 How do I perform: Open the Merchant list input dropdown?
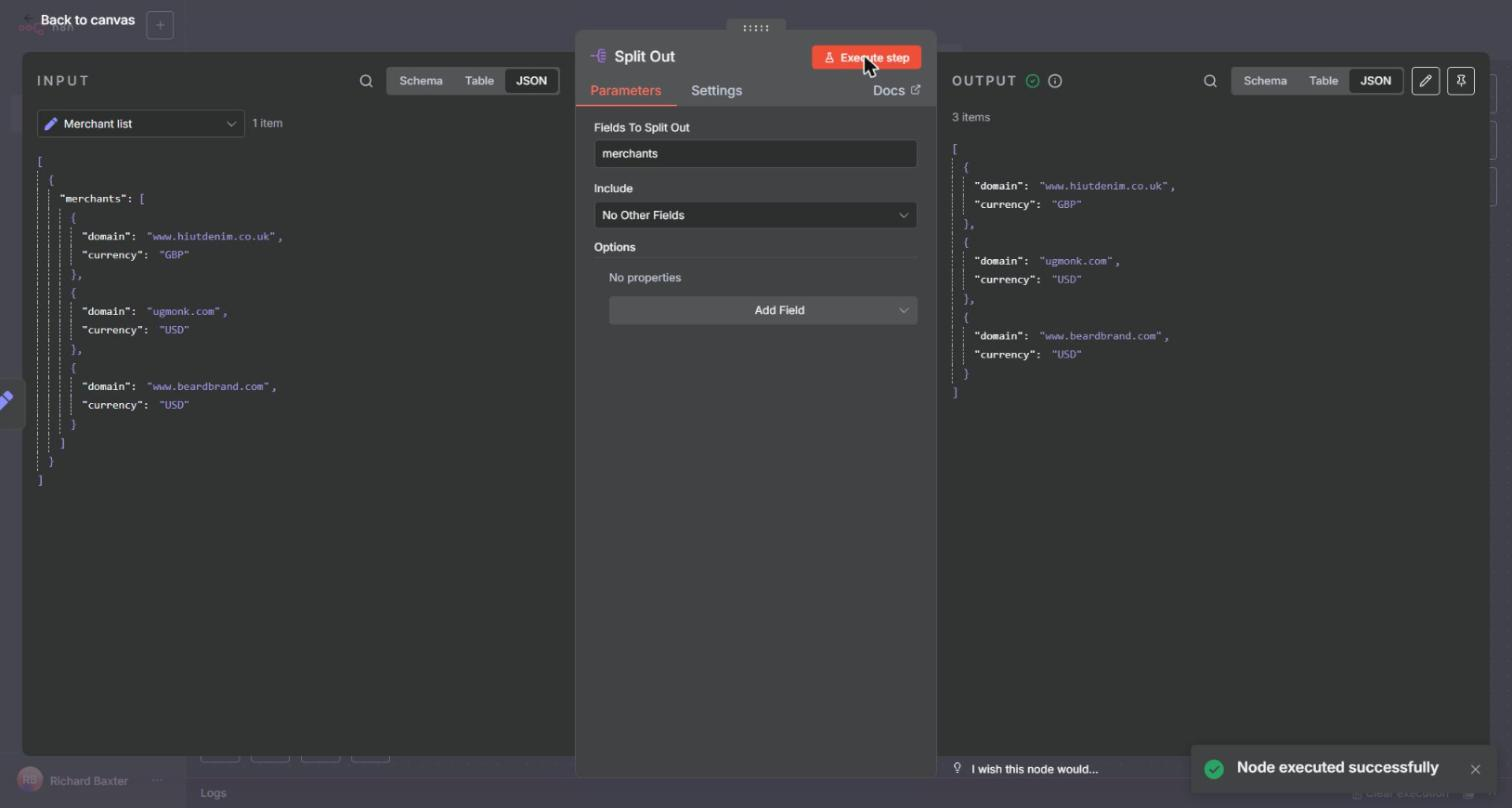141,124
